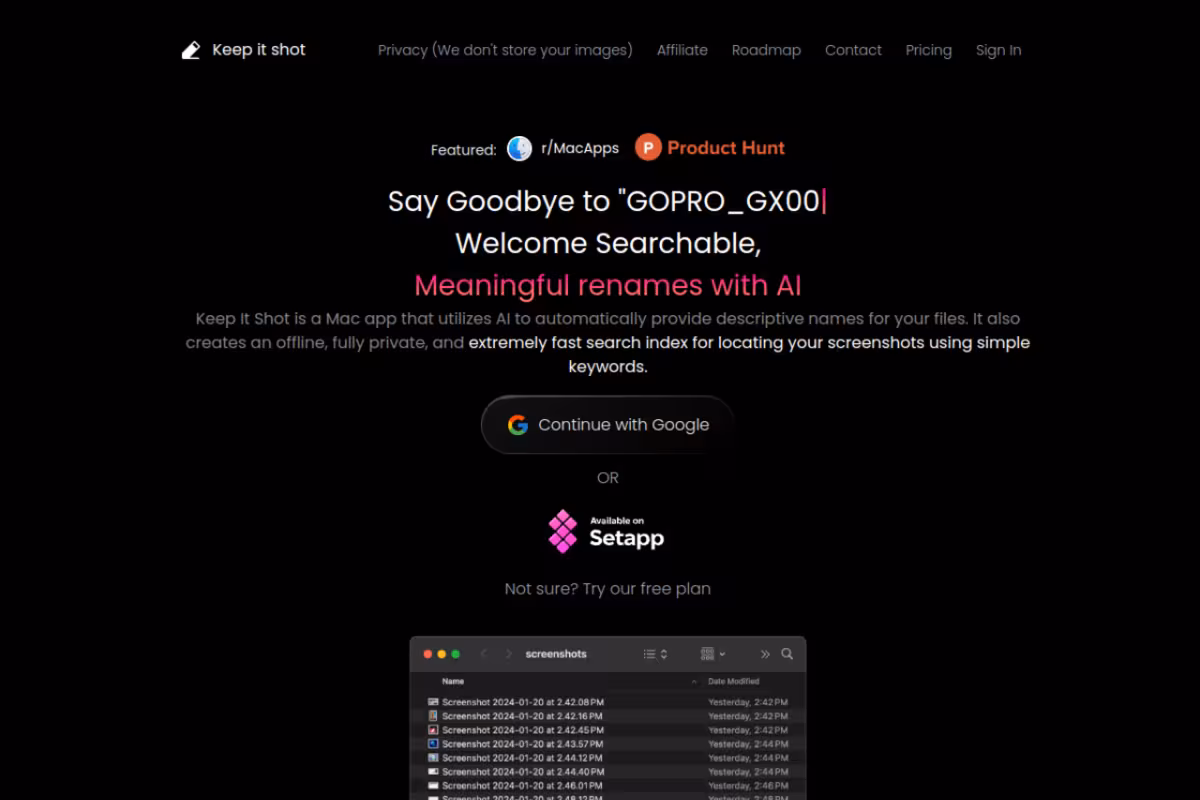Click thumbnail icon of Screenshot 2.46.01 PM file
This screenshot has width=1200, height=800.
point(433,786)
